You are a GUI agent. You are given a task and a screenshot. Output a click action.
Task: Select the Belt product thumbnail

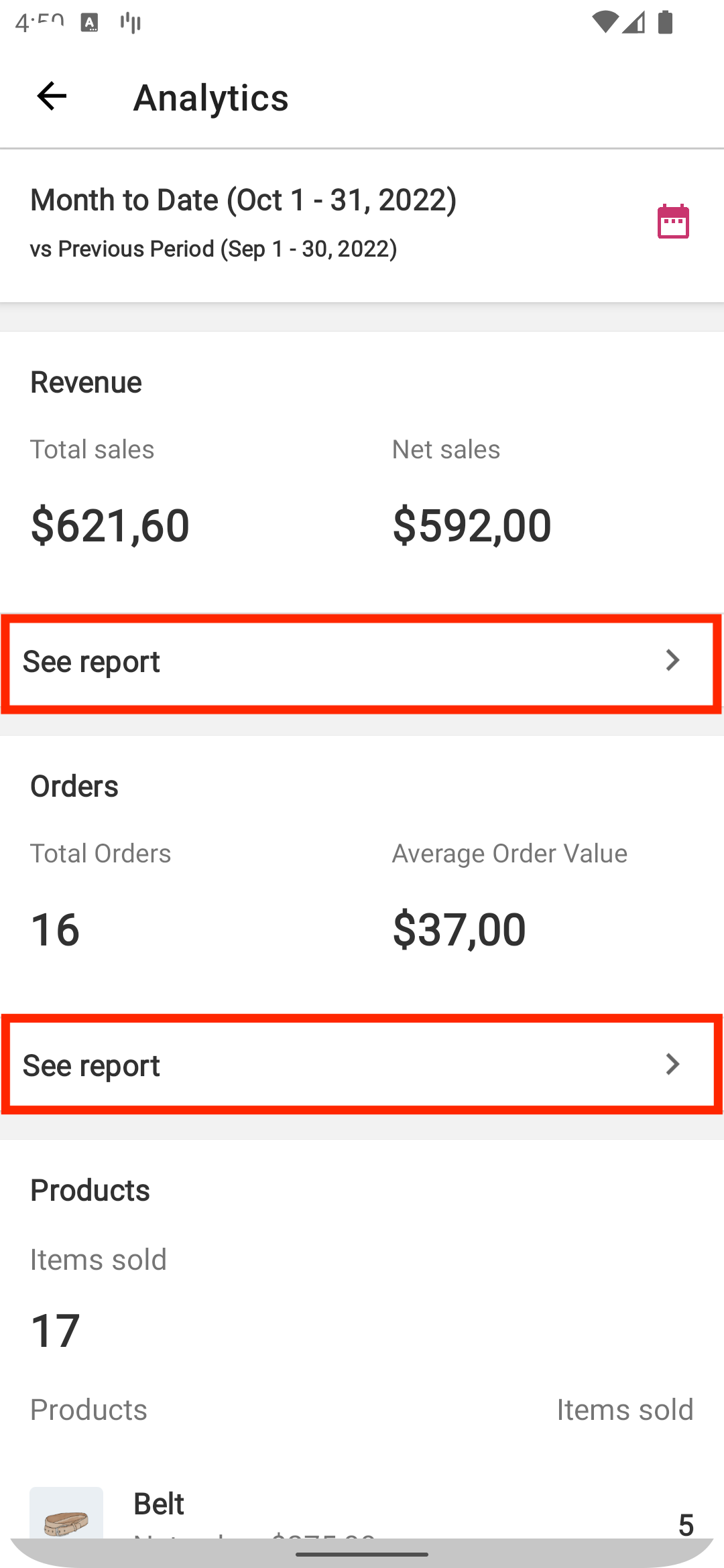click(66, 1514)
